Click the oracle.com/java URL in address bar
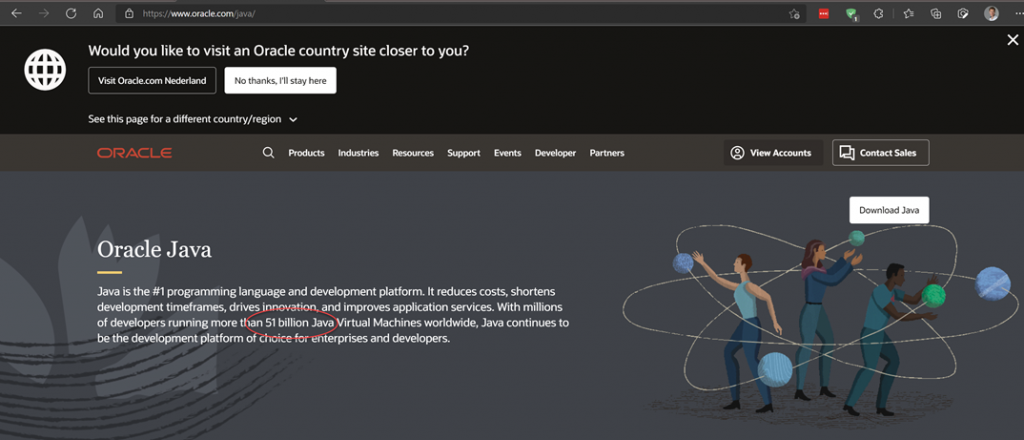 click(x=199, y=13)
